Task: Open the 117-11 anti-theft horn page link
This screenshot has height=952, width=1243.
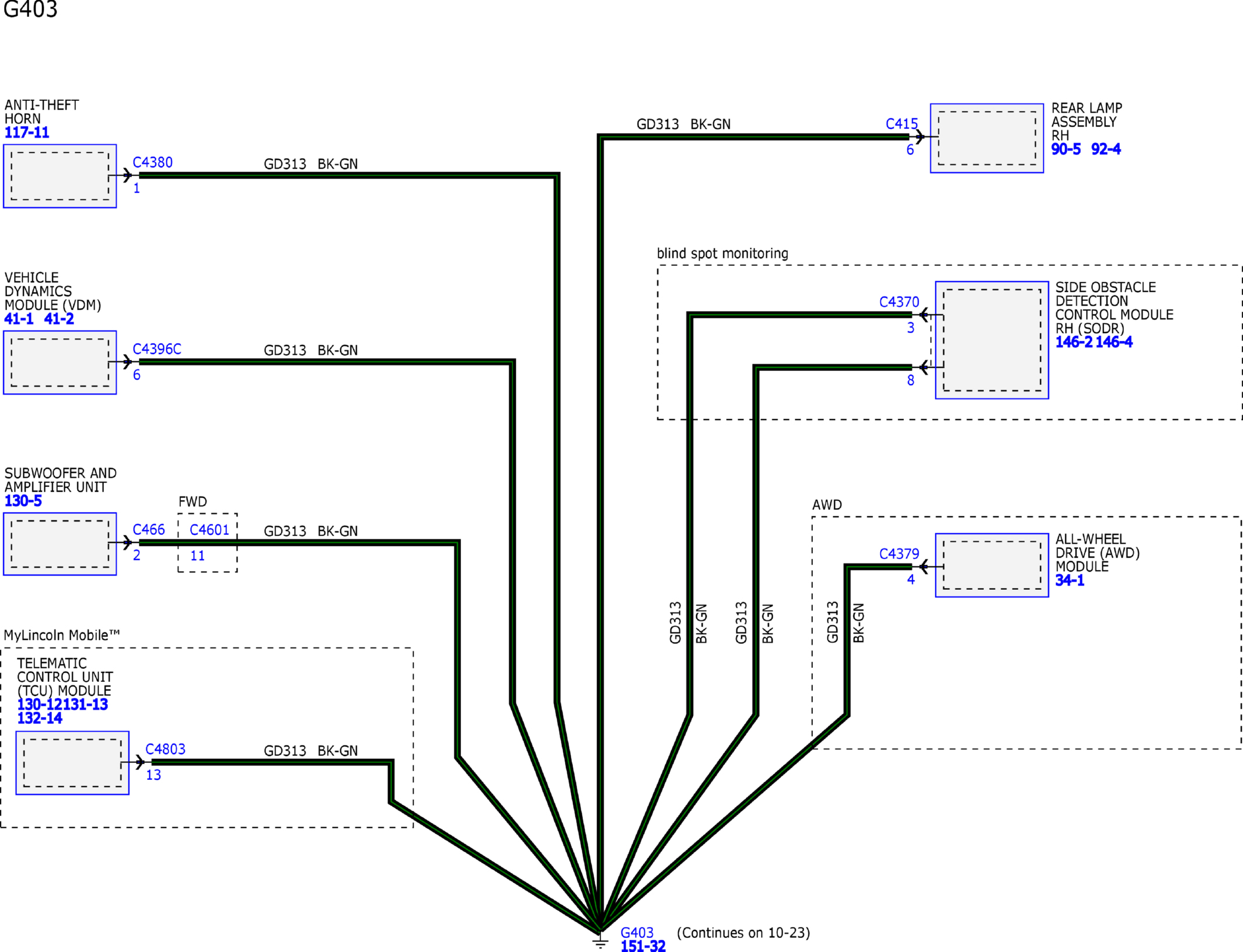Action: 27,132
